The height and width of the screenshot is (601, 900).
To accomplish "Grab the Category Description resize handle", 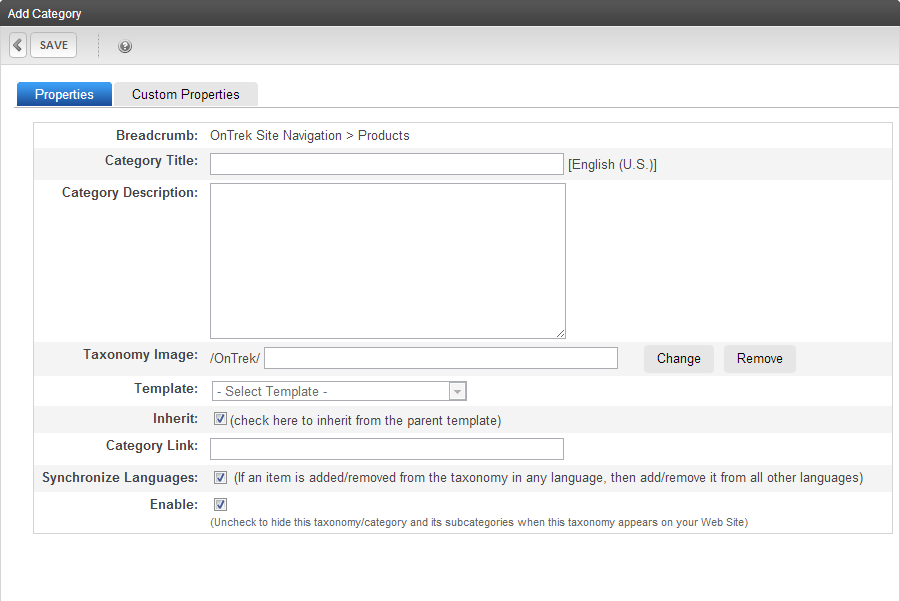I will click(560, 334).
